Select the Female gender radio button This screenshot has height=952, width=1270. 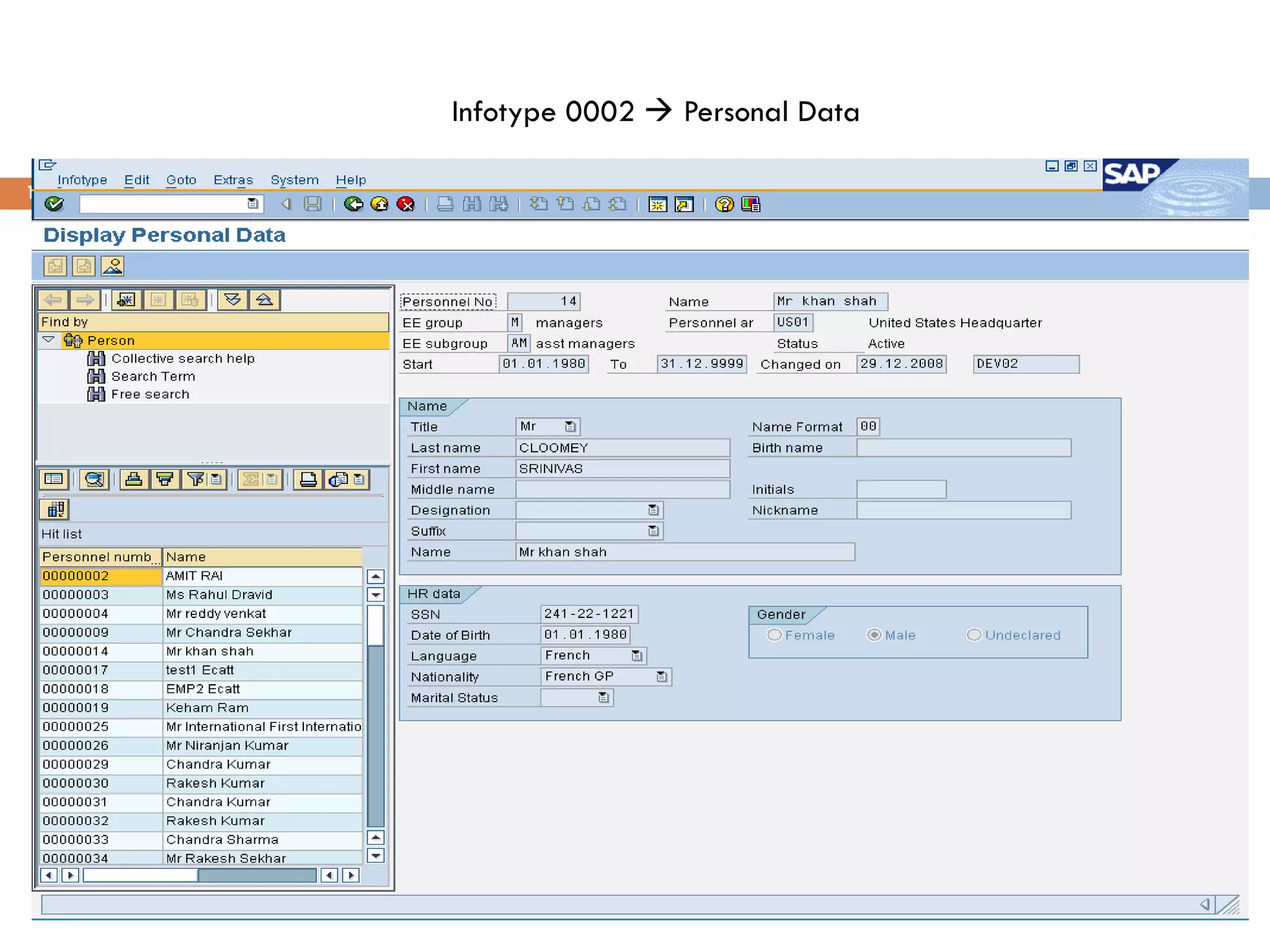pyautogui.click(x=774, y=635)
